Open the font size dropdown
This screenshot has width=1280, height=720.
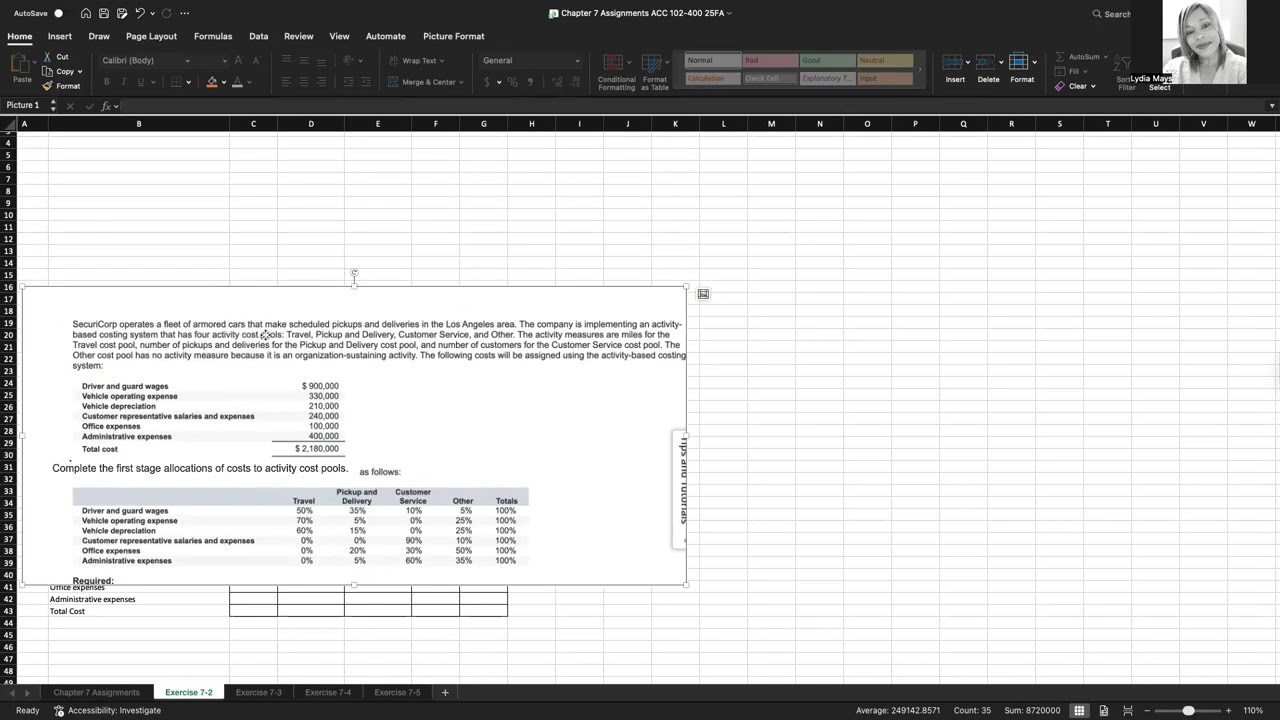click(224, 60)
